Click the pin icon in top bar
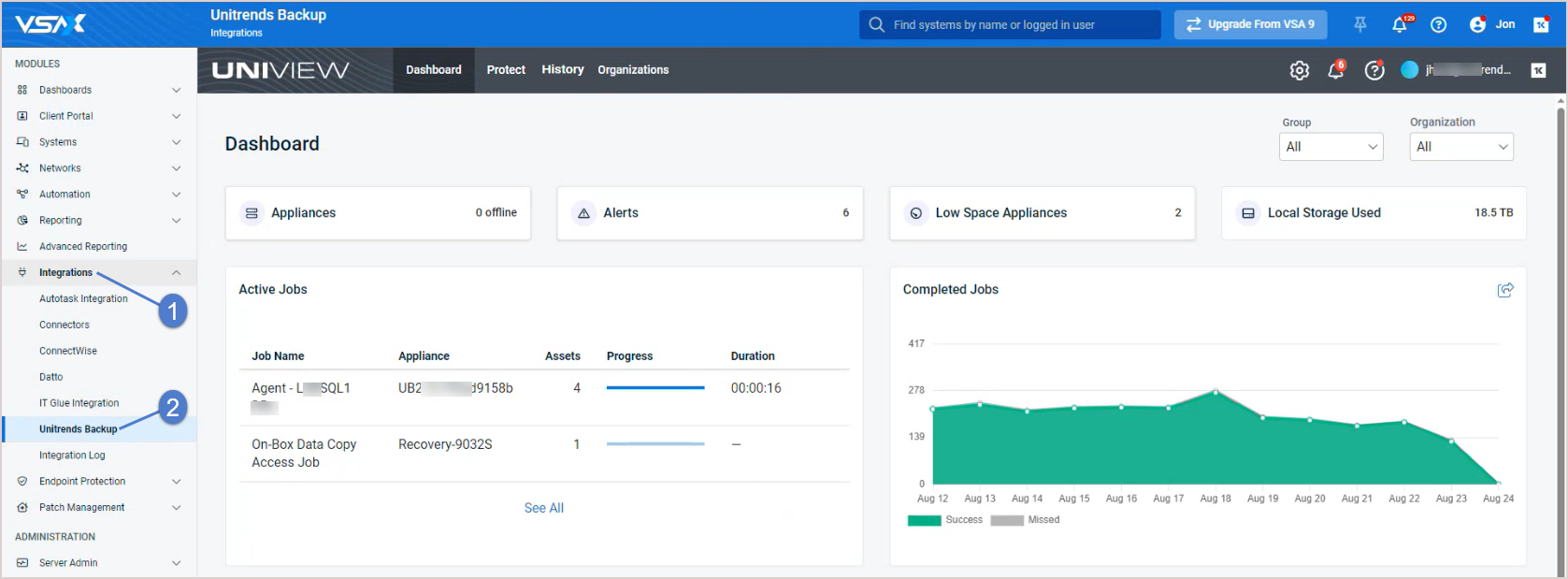This screenshot has height=579, width=1568. [x=1360, y=24]
